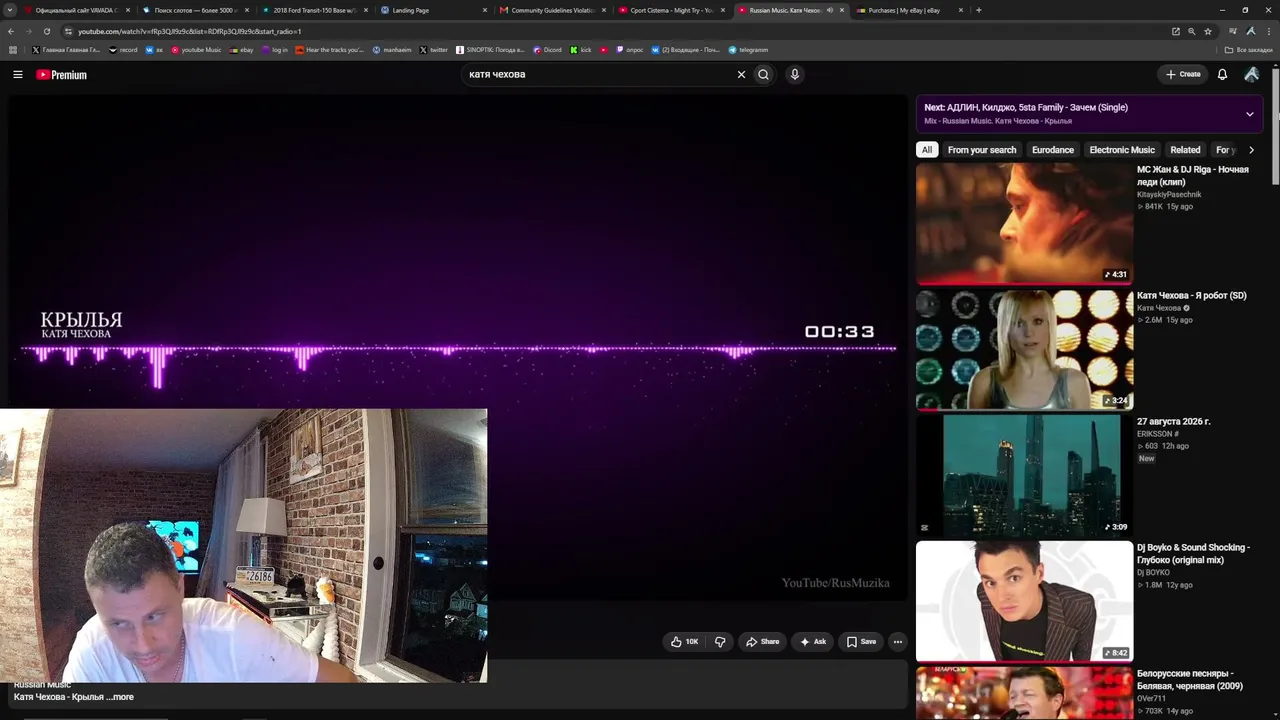Image resolution: width=1280 pixels, height=720 pixels.
Task: Open the all bookmarks folder
Action: tap(1249, 50)
